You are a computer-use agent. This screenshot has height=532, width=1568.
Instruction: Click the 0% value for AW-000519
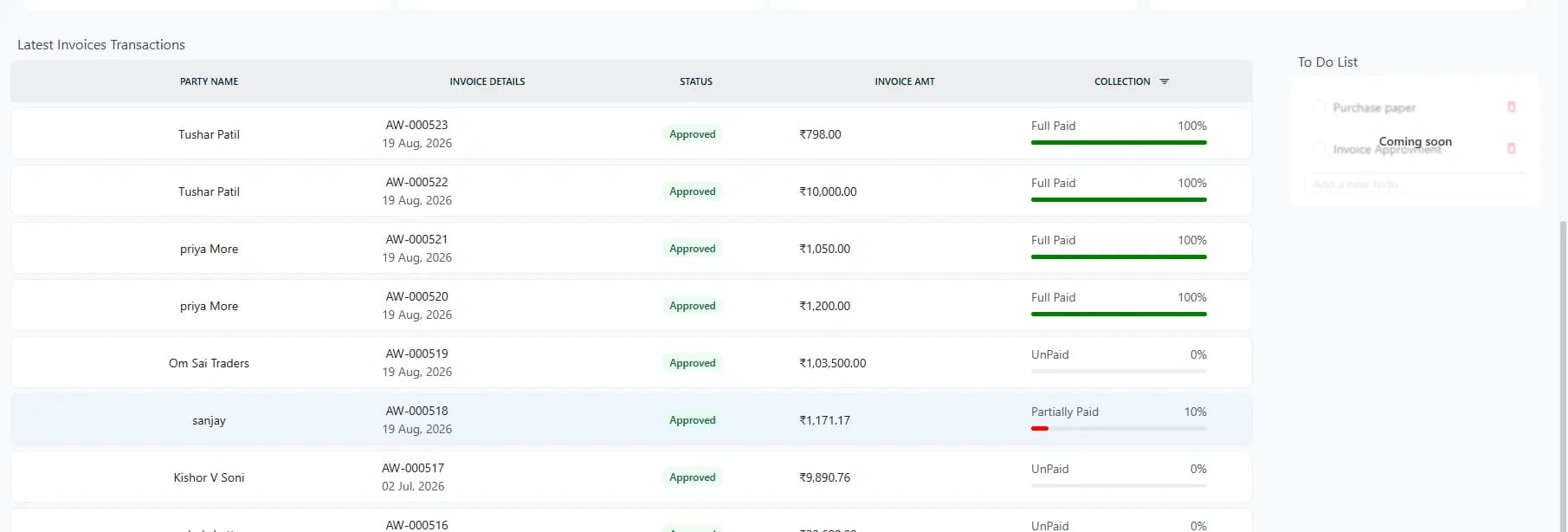(x=1198, y=354)
